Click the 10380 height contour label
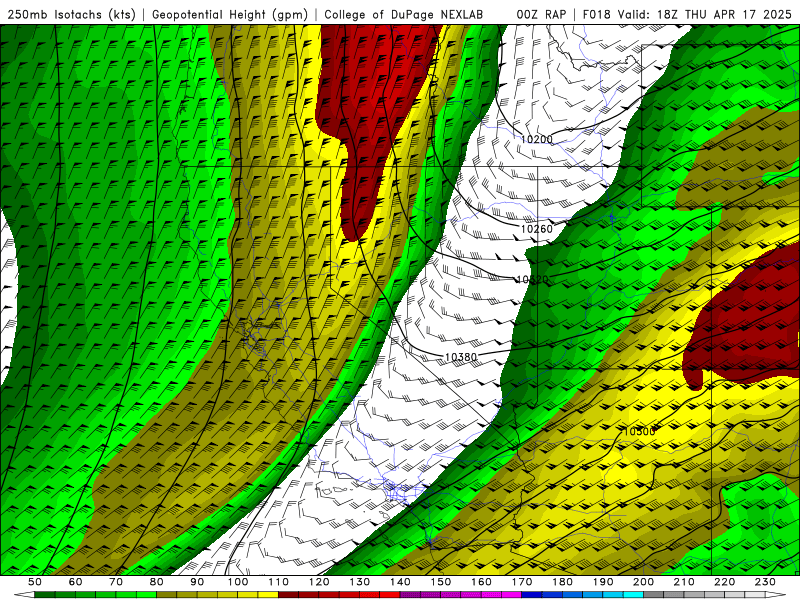This screenshot has height=600, width=800. 461,357
